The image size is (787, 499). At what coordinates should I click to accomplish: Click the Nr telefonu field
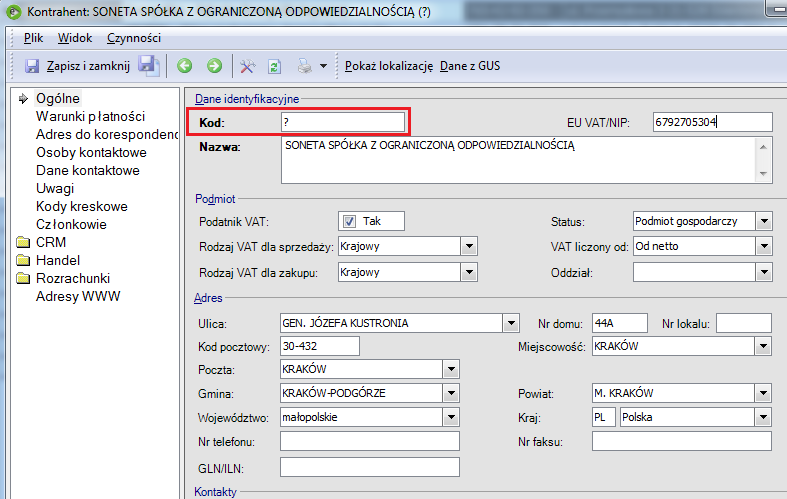pos(370,441)
